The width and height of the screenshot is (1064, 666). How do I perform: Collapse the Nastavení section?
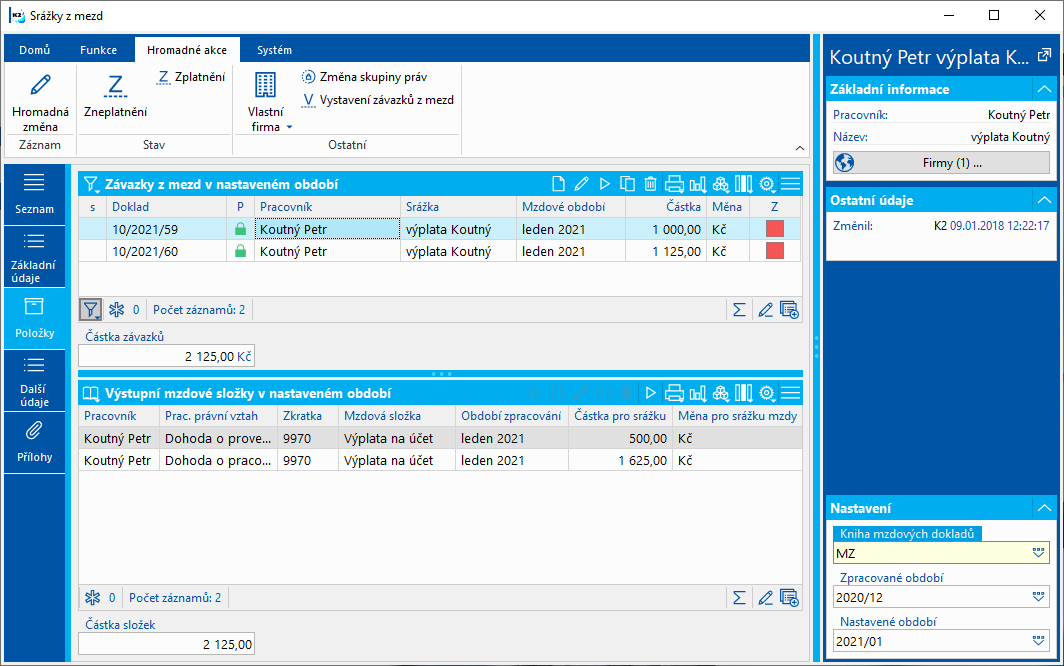(1044, 508)
